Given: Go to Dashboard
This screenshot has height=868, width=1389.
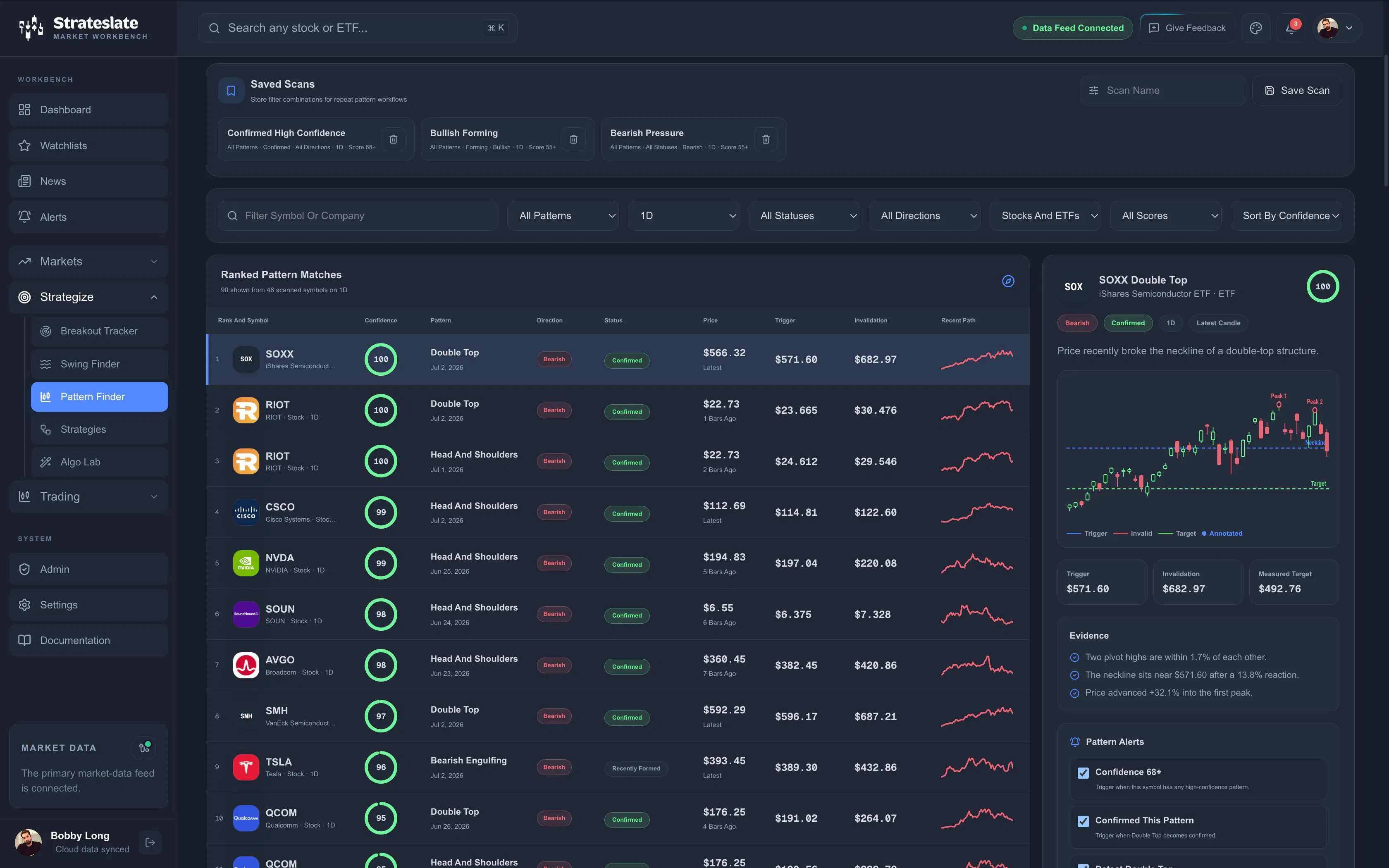Looking at the screenshot, I should pyautogui.click(x=88, y=110).
